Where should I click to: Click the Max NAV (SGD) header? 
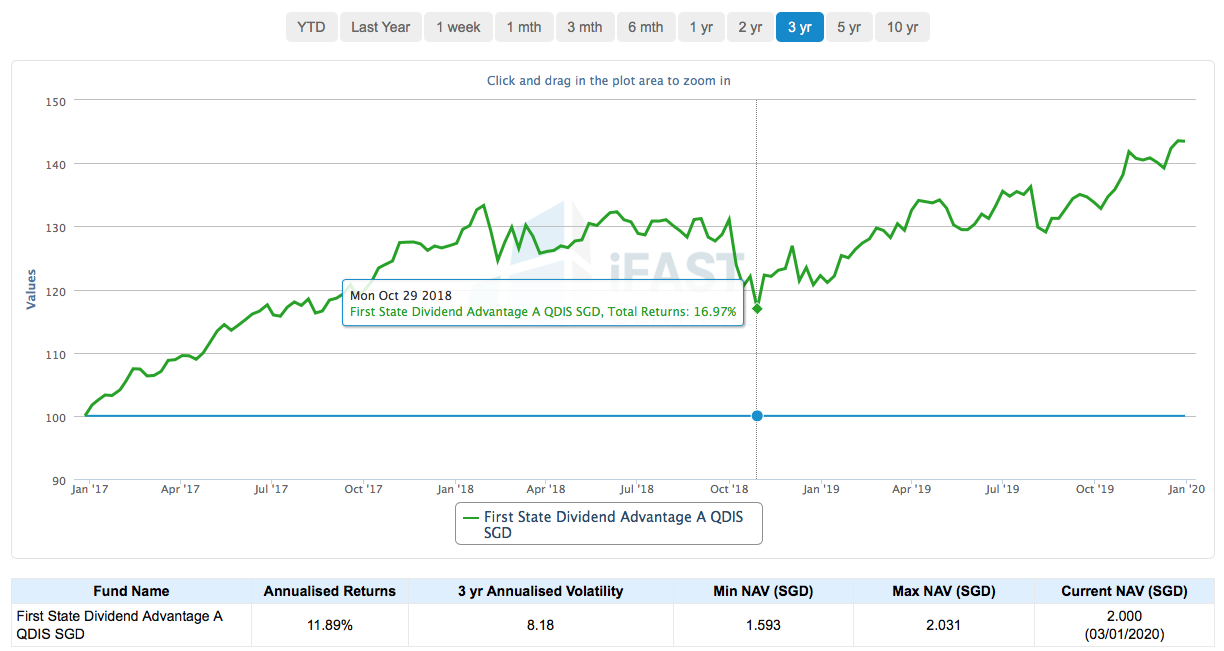tap(943, 591)
